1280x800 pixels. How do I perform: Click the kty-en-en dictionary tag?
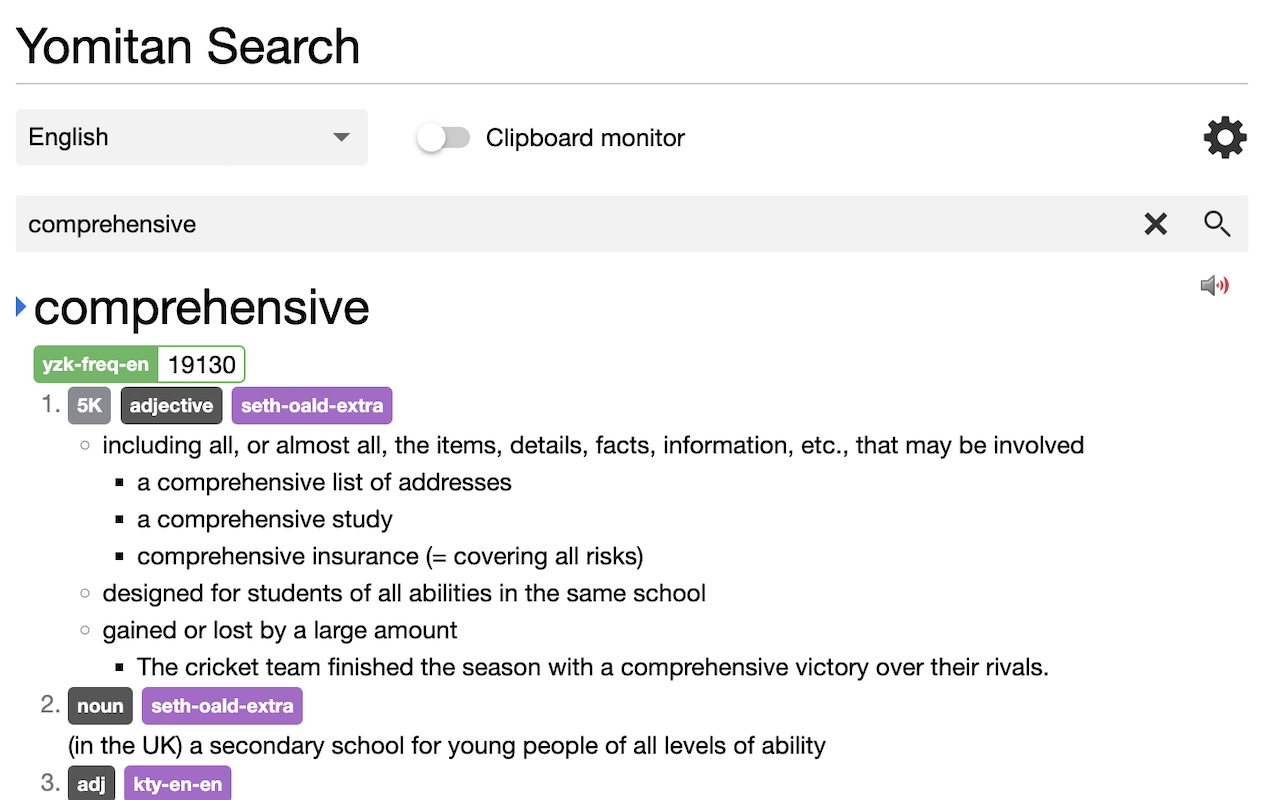[x=178, y=784]
